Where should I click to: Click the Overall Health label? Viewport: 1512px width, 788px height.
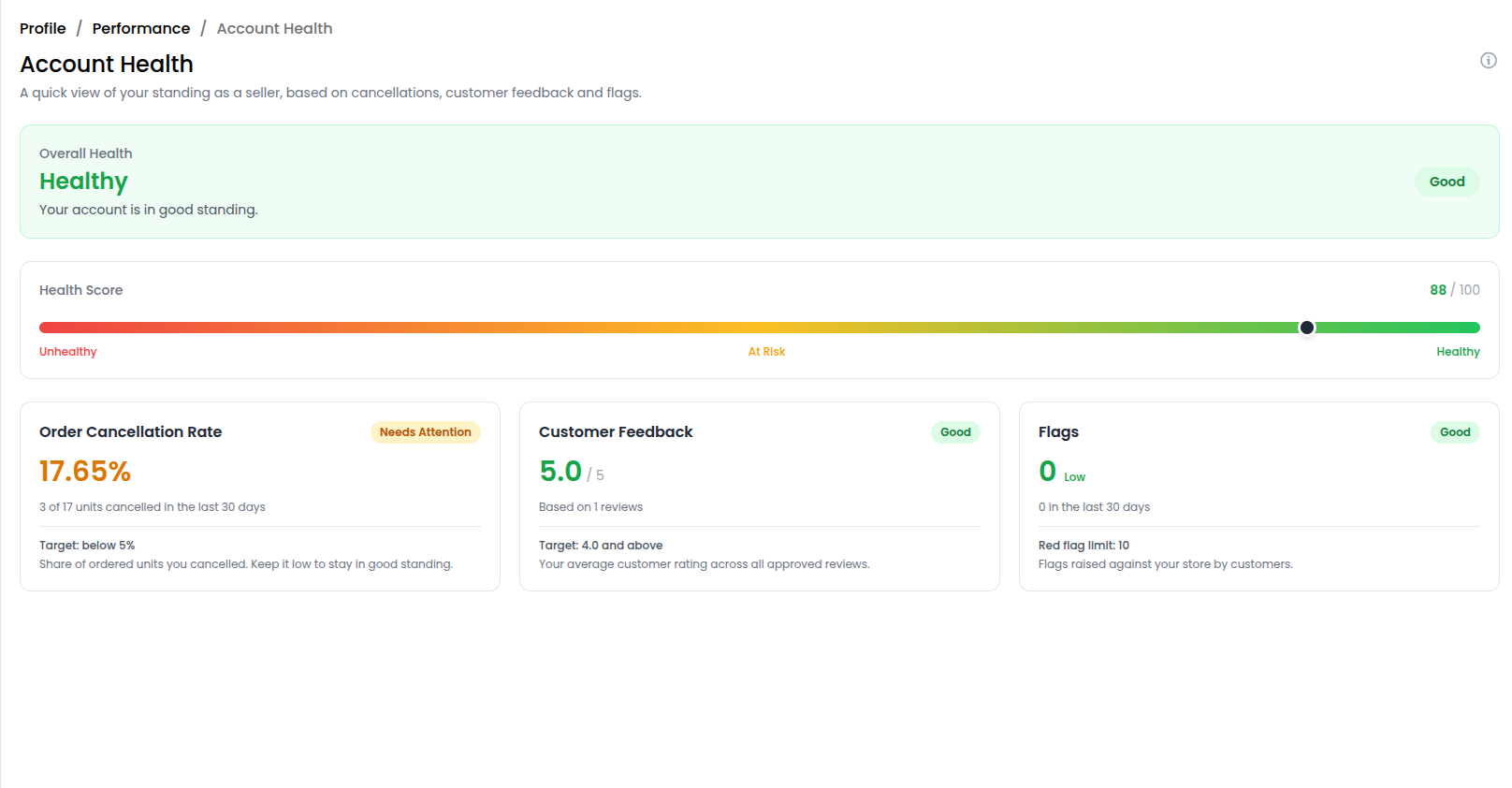coord(85,153)
